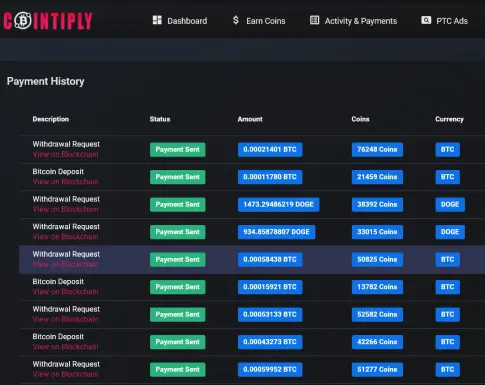Click the Currency column header
Image resolution: width=485 pixels, height=385 pixels.
(x=449, y=119)
